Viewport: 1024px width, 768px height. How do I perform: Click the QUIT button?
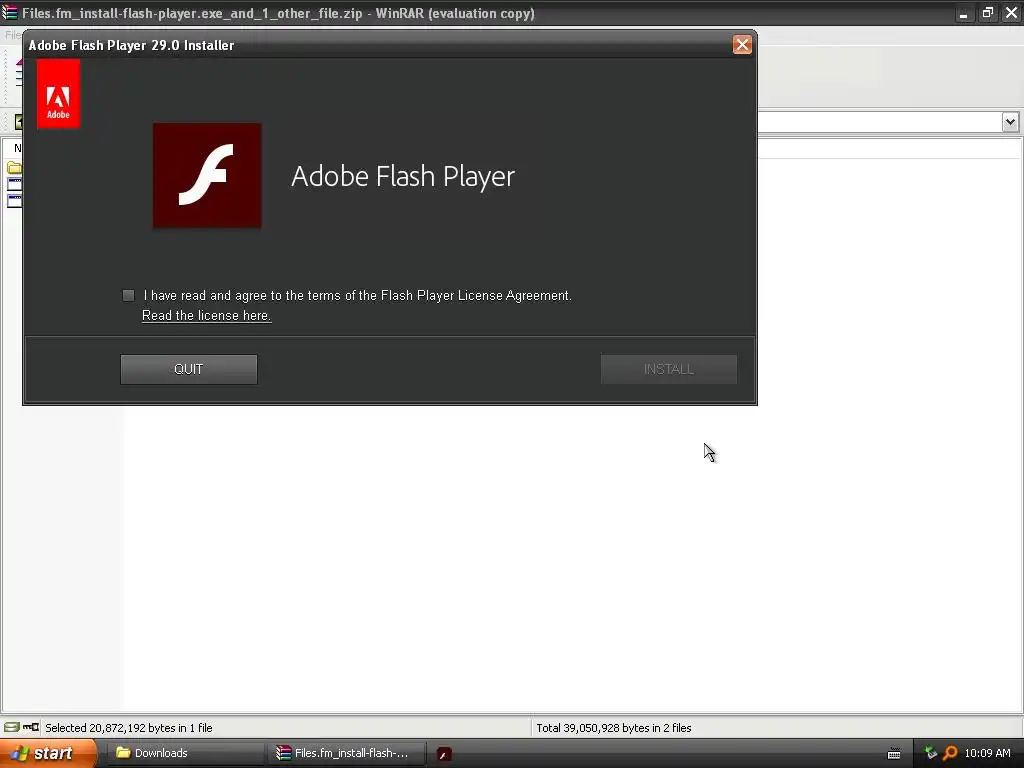tap(189, 370)
